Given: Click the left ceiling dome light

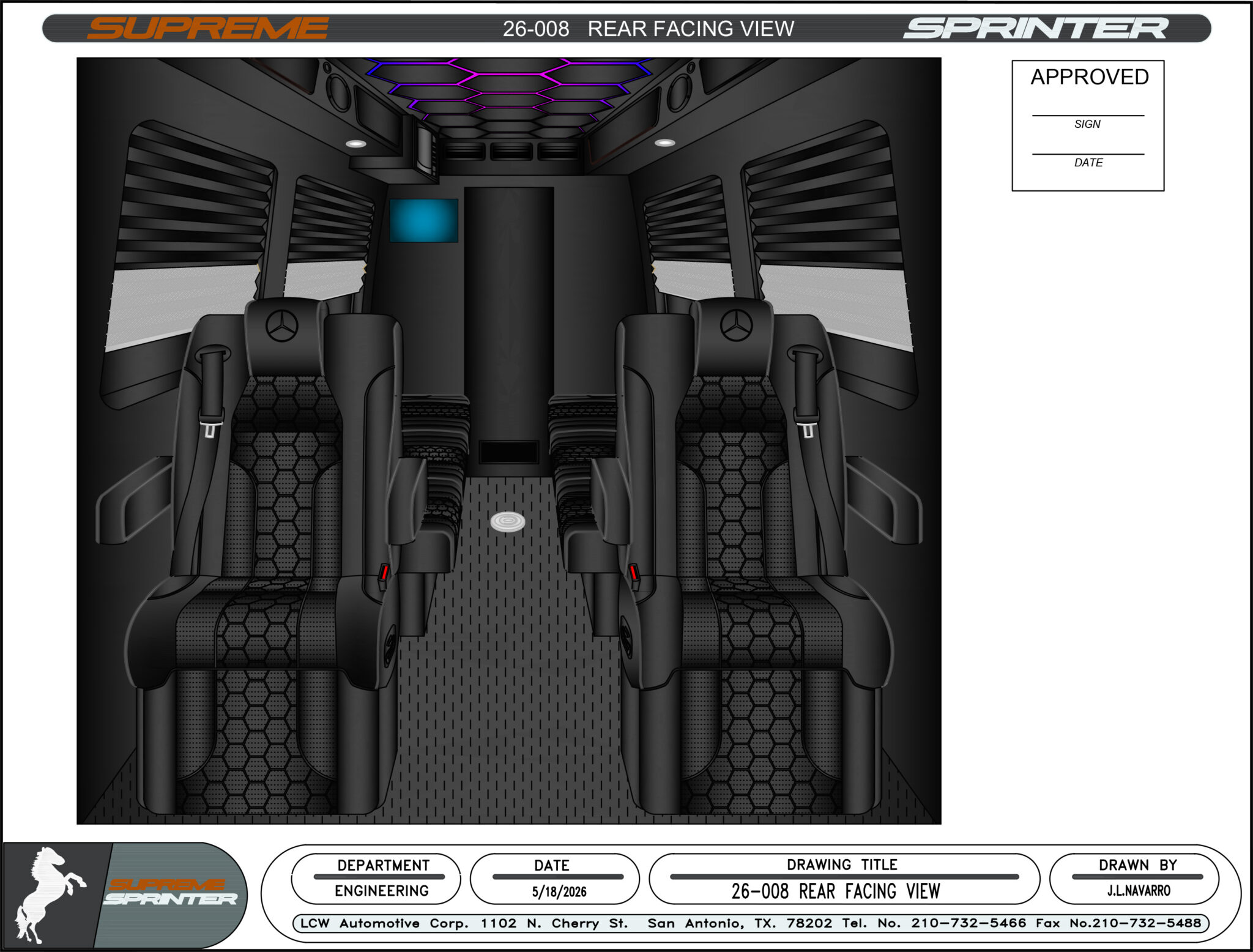Looking at the screenshot, I should tap(356, 144).
